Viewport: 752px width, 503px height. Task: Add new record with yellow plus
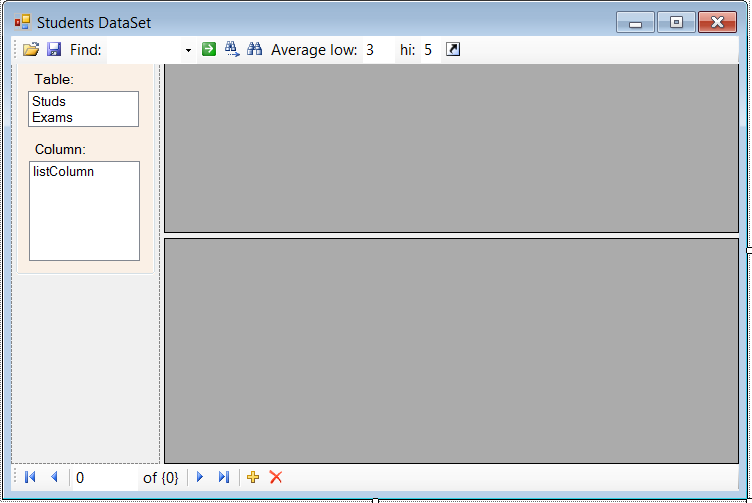[253, 477]
